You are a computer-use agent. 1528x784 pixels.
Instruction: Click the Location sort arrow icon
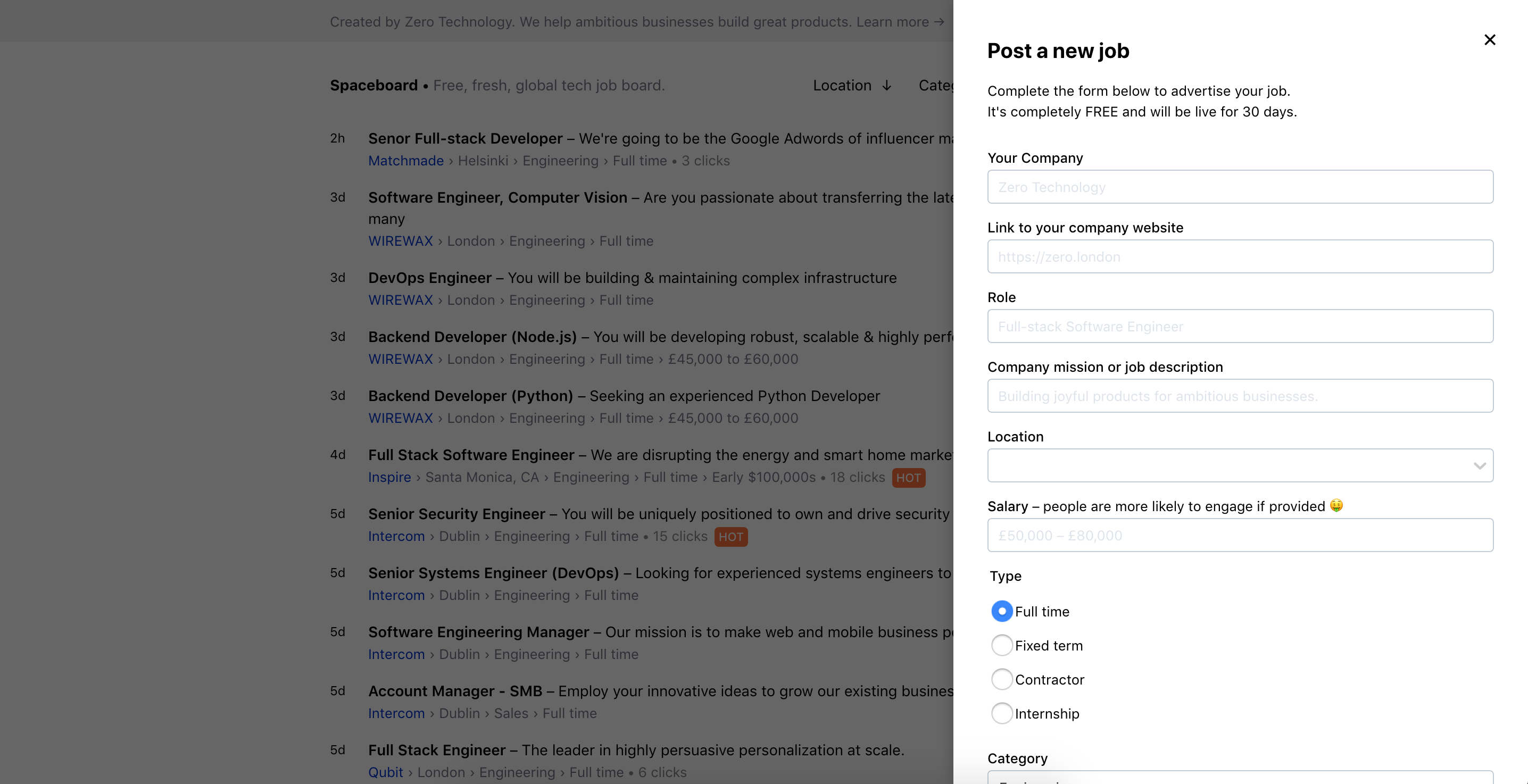[887, 86]
